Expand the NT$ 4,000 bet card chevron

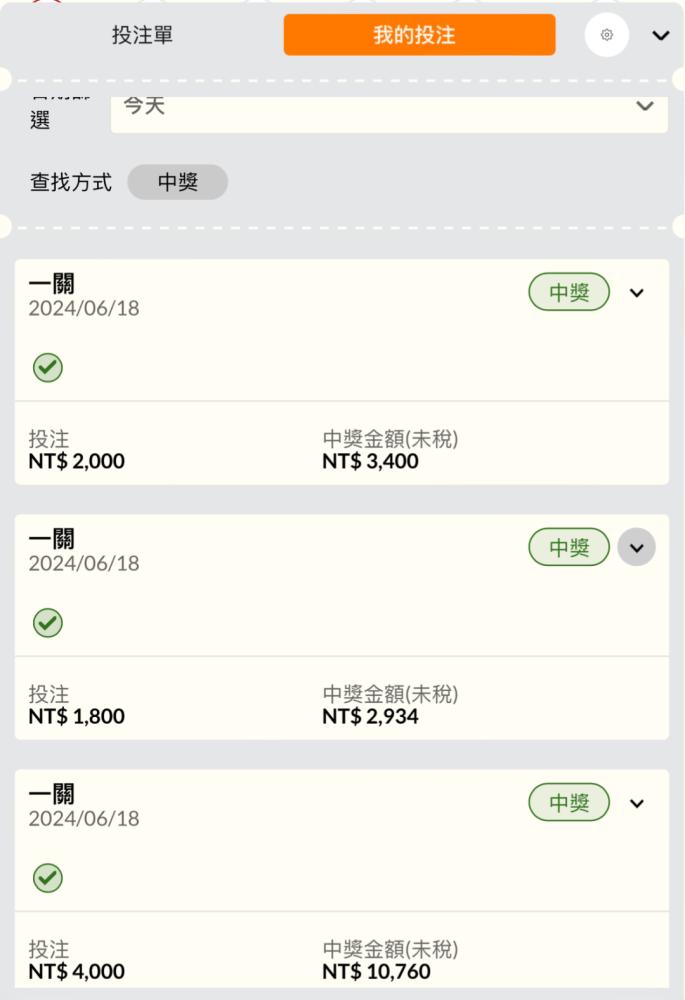[637, 803]
